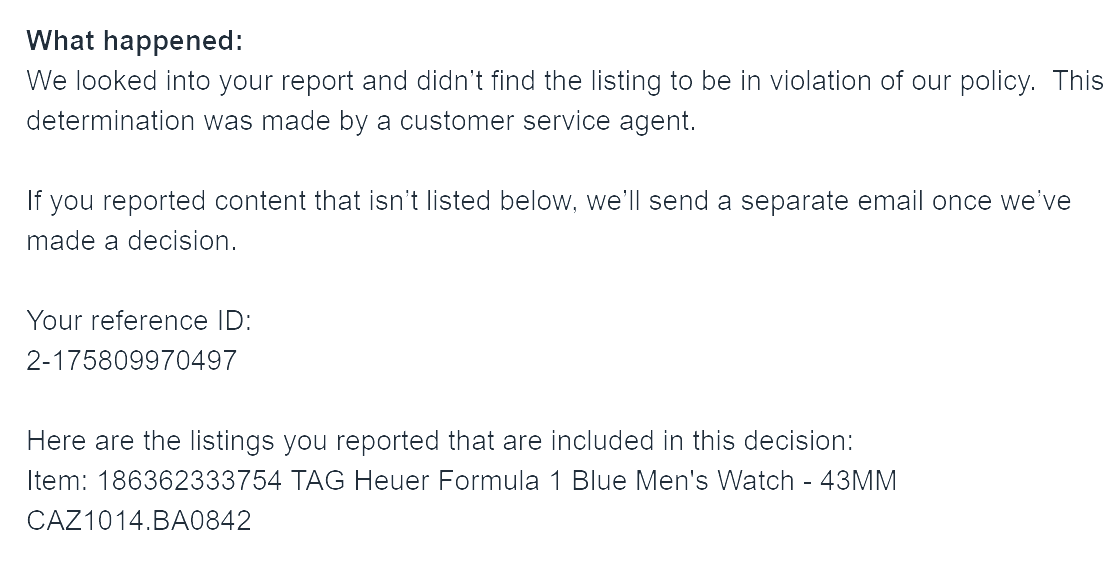Click the "43MM" size text
Image resolution: width=1120 pixels, height=566 pixels.
[x=858, y=481]
